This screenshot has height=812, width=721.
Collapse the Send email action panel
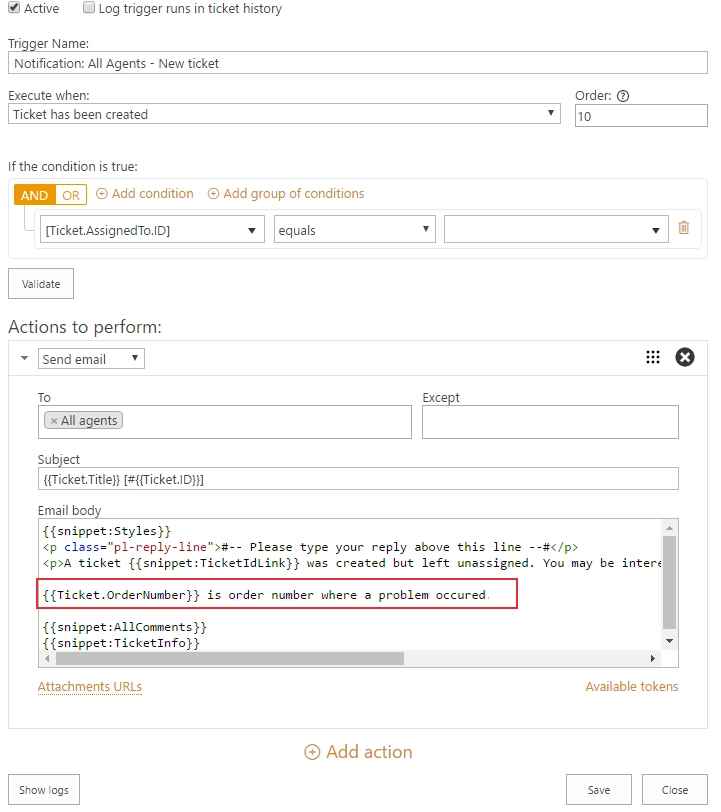coord(24,358)
